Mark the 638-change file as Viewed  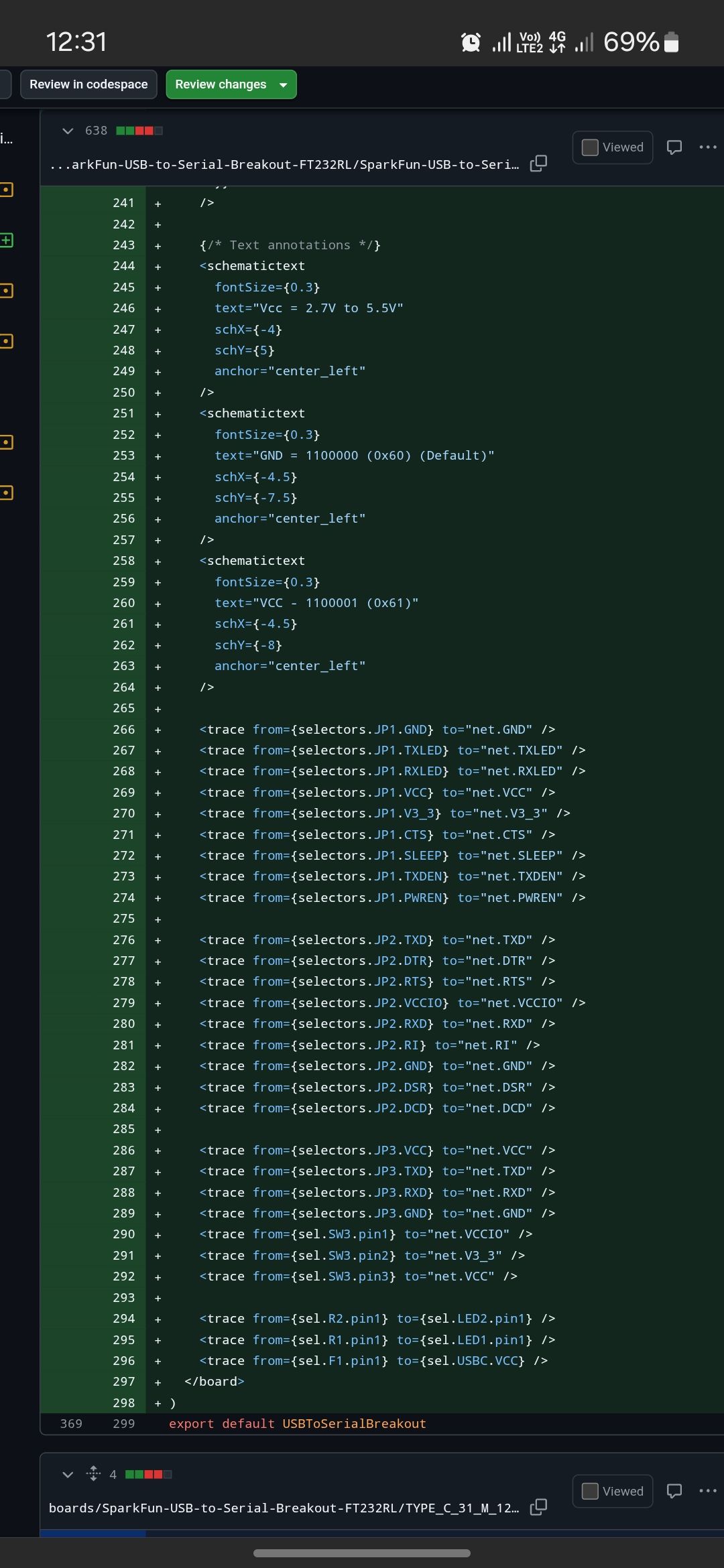590,147
